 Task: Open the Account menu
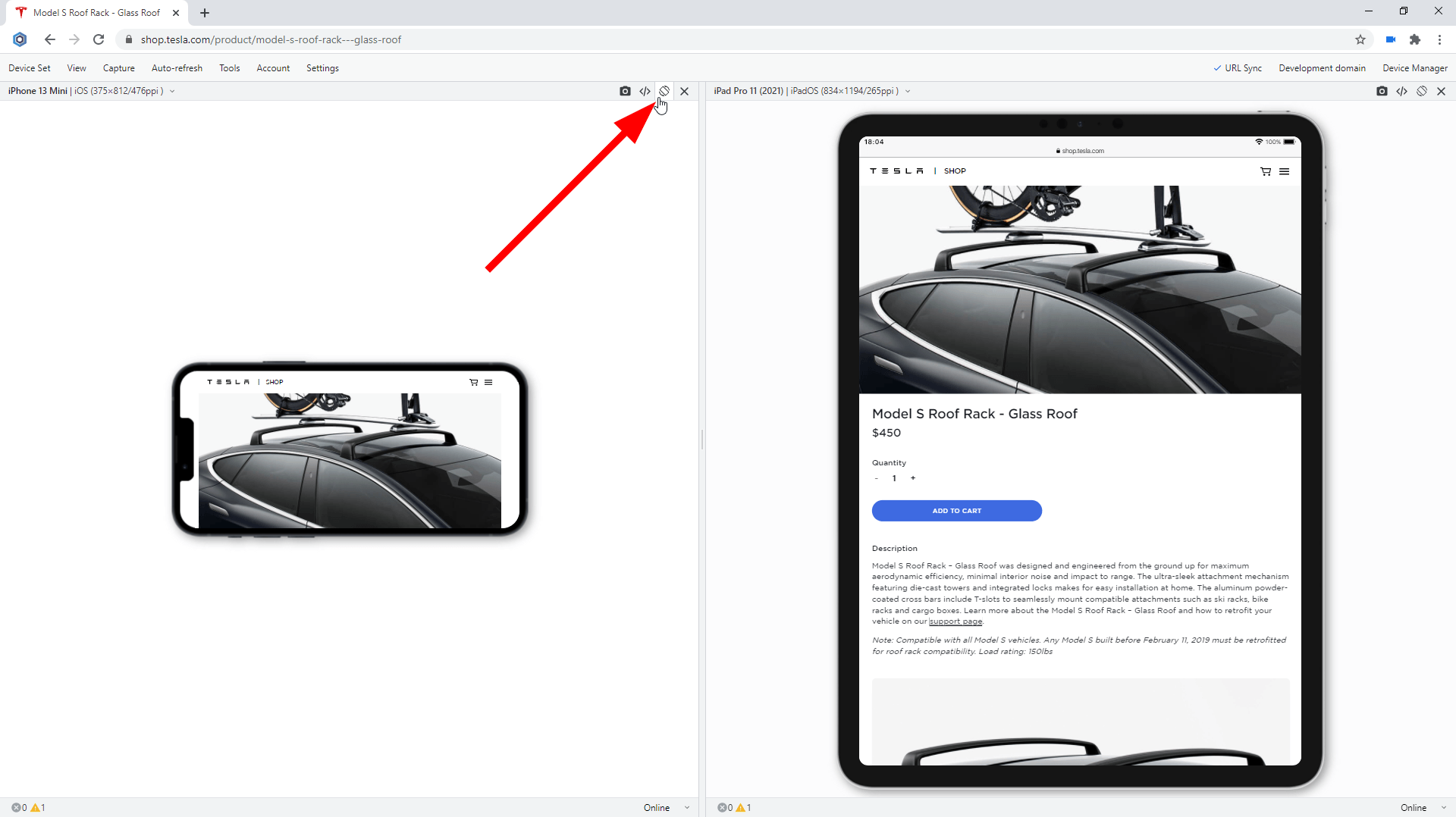[273, 68]
